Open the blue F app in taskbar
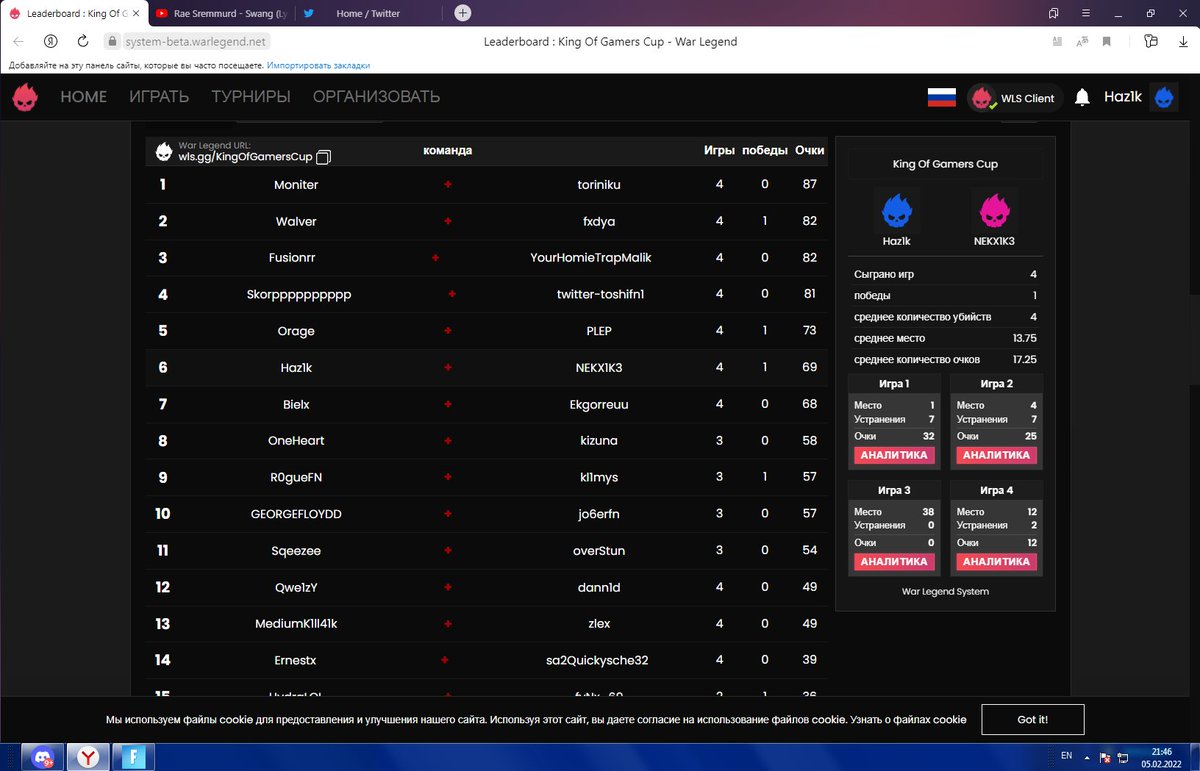The height and width of the screenshot is (771, 1200). click(x=134, y=755)
